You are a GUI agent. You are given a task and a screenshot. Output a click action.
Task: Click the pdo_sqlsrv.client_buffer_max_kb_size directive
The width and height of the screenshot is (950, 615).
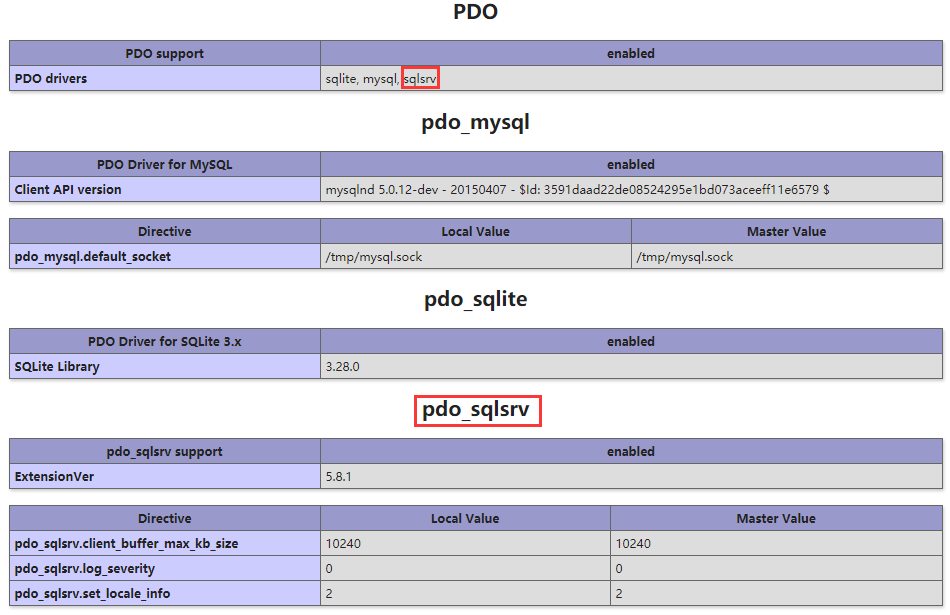tap(126, 543)
